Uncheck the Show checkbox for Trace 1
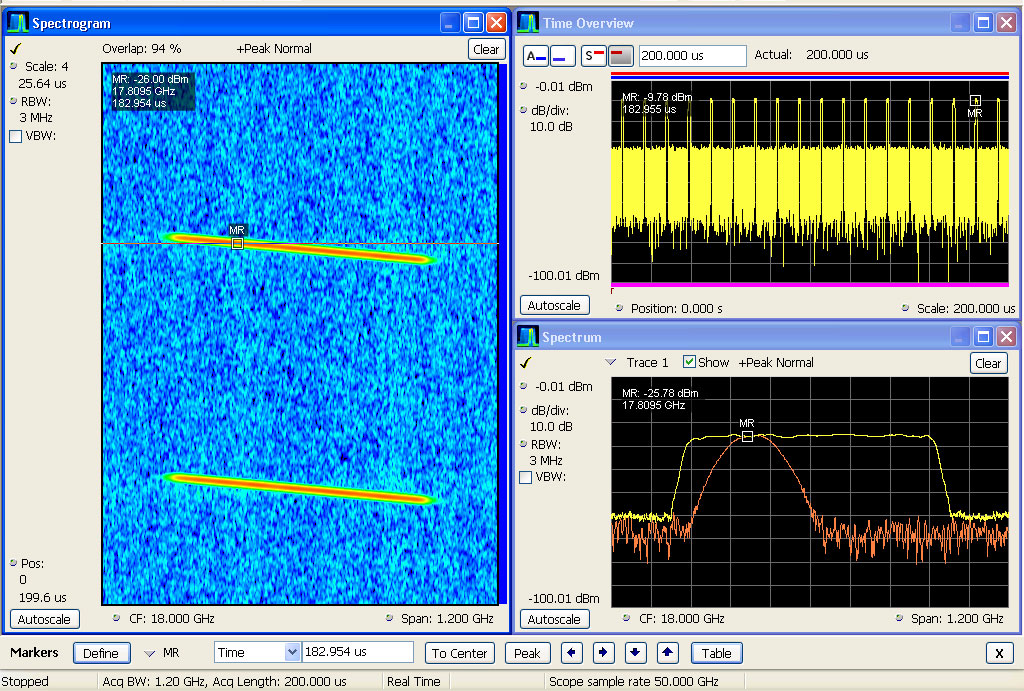This screenshot has height=691, width=1024. point(689,362)
